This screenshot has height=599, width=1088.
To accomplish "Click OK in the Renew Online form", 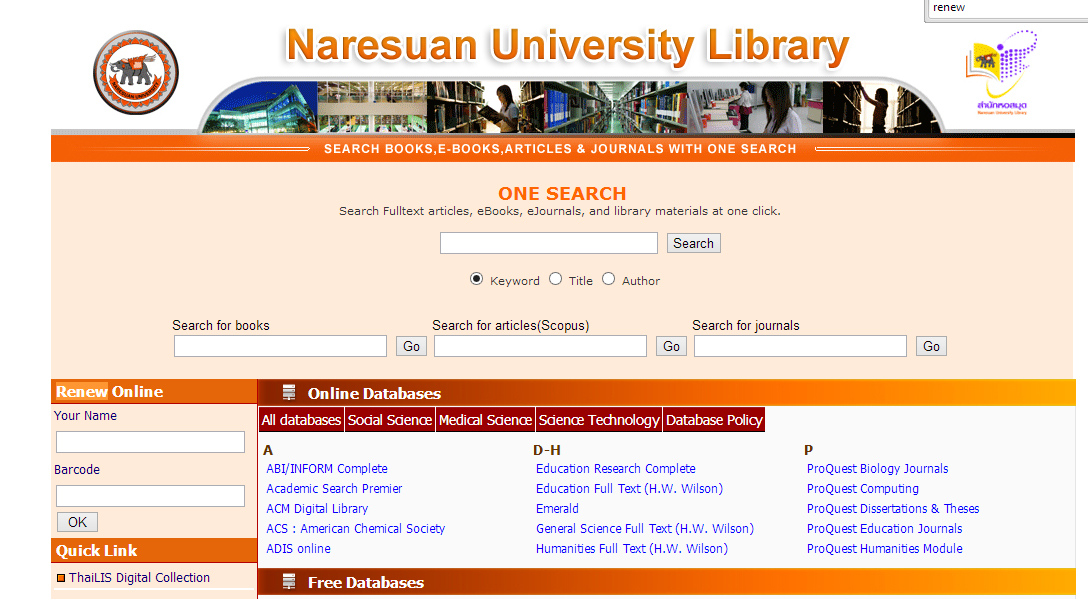I will pos(77,522).
